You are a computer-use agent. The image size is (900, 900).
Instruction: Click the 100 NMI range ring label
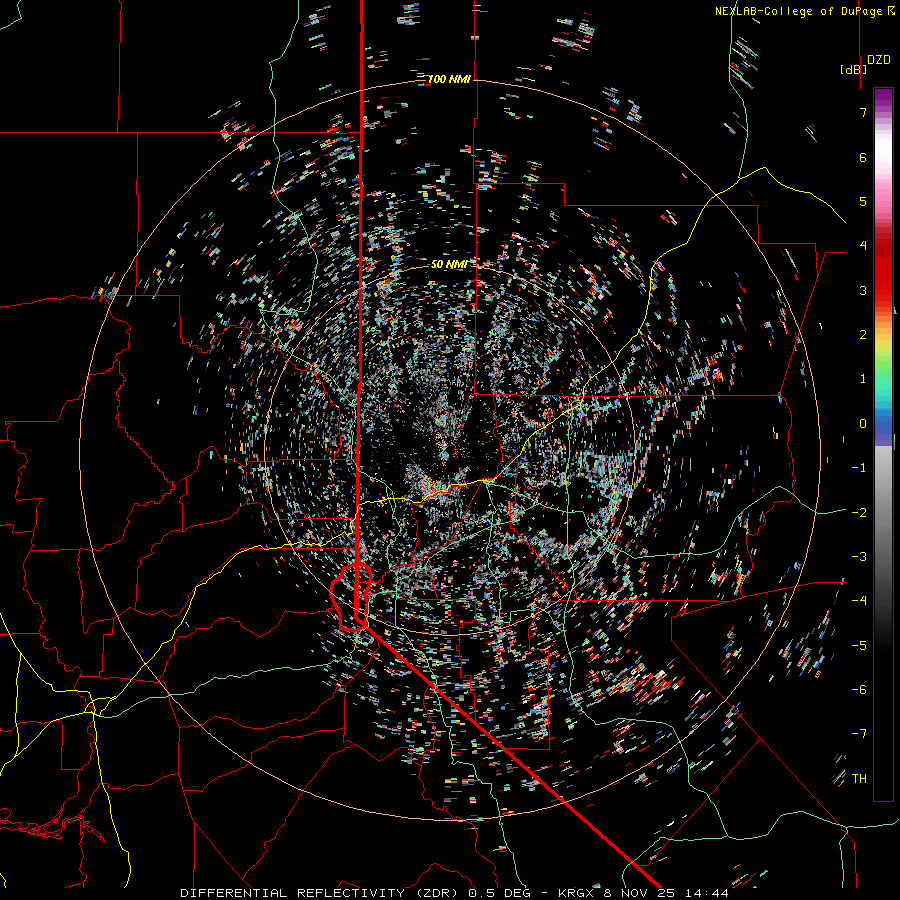(x=449, y=79)
